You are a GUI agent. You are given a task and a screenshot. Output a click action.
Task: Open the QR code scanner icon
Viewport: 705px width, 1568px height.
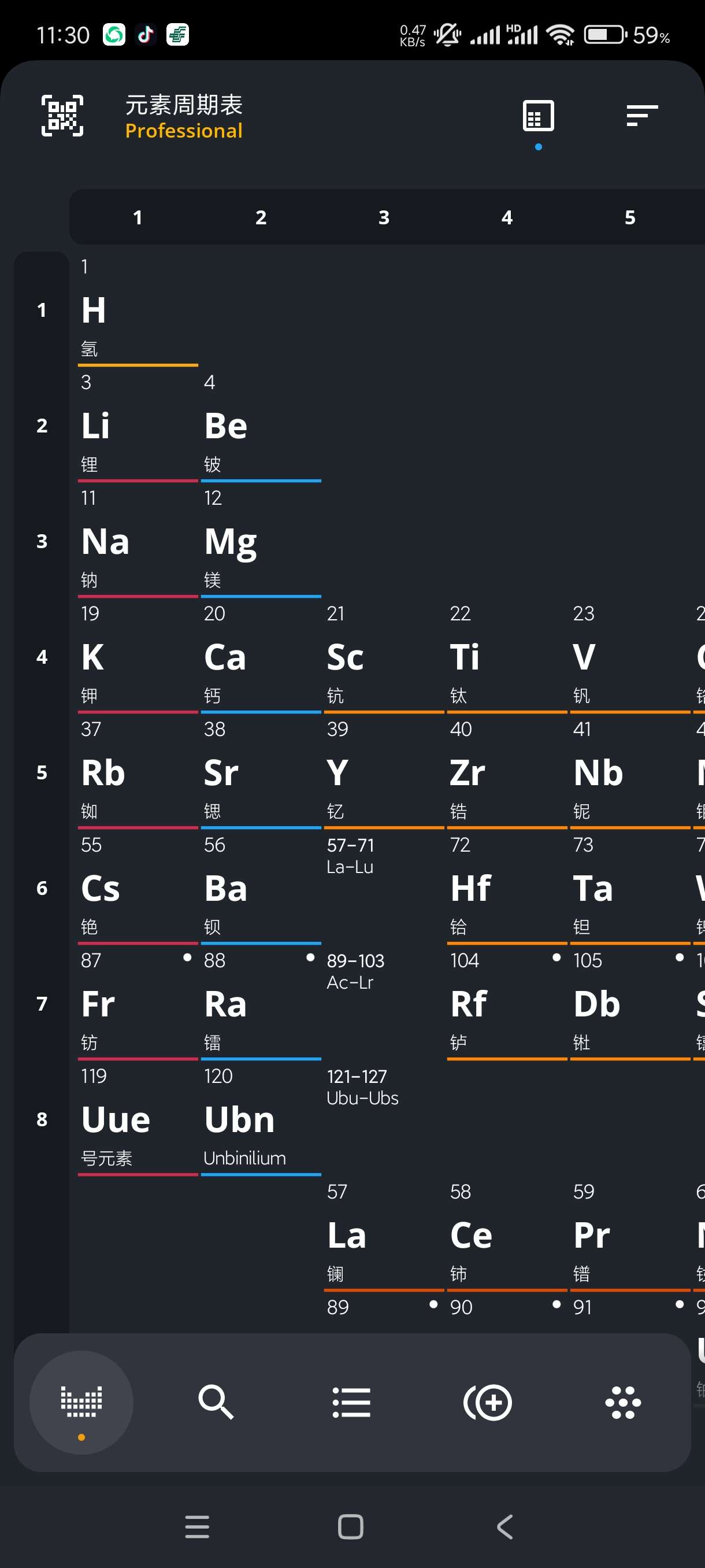(x=62, y=115)
